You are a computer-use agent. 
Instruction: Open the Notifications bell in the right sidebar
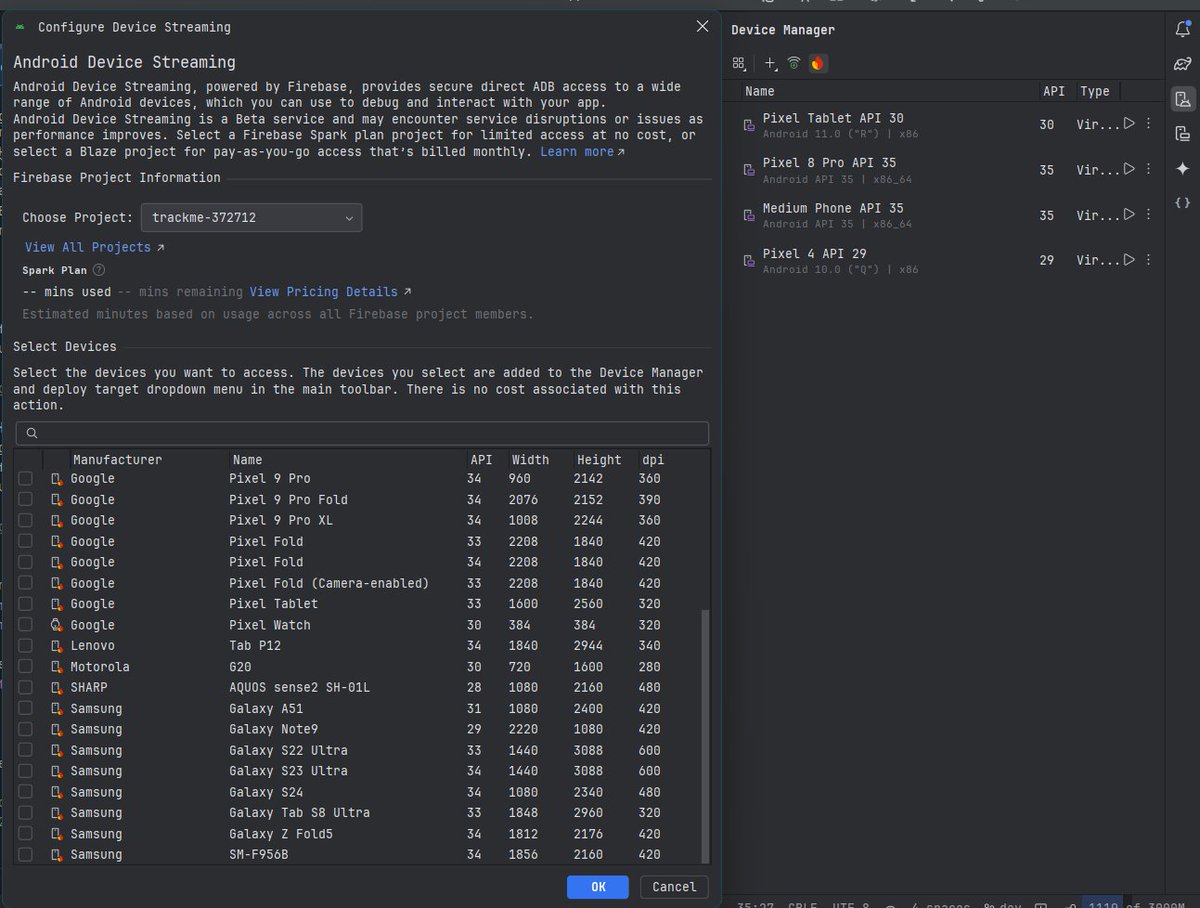(1183, 30)
